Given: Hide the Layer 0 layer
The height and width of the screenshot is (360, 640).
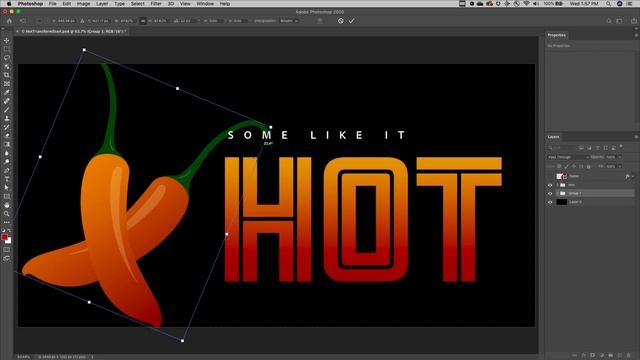Looking at the screenshot, I should 550,202.
